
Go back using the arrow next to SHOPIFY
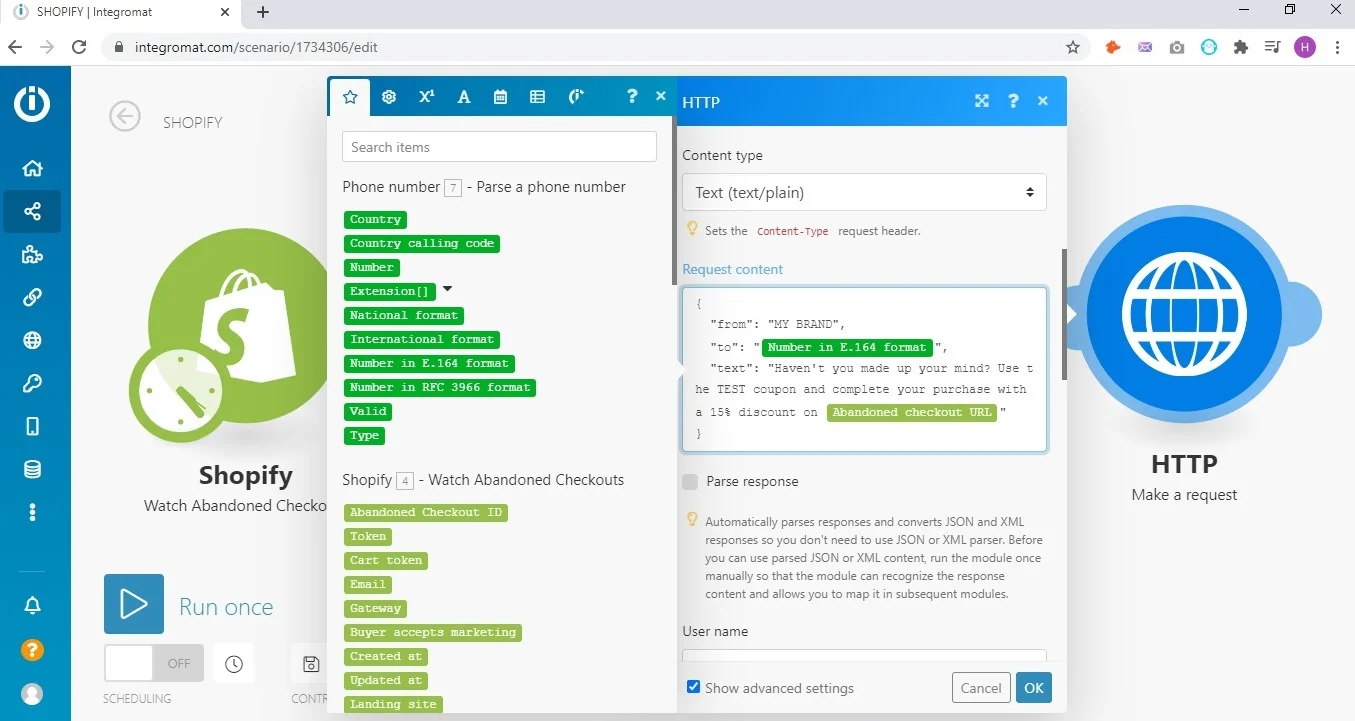click(125, 117)
